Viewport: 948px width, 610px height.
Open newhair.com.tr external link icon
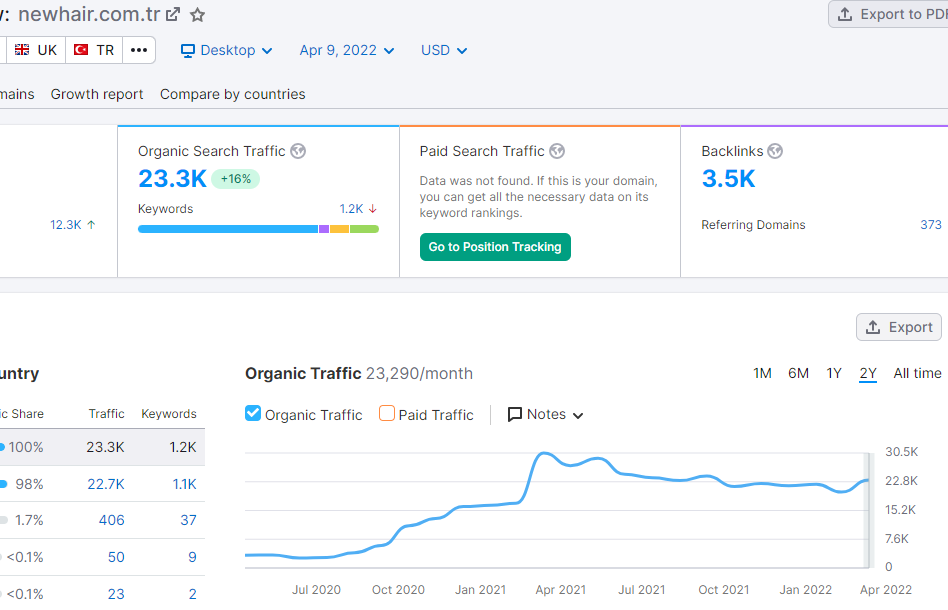[173, 14]
